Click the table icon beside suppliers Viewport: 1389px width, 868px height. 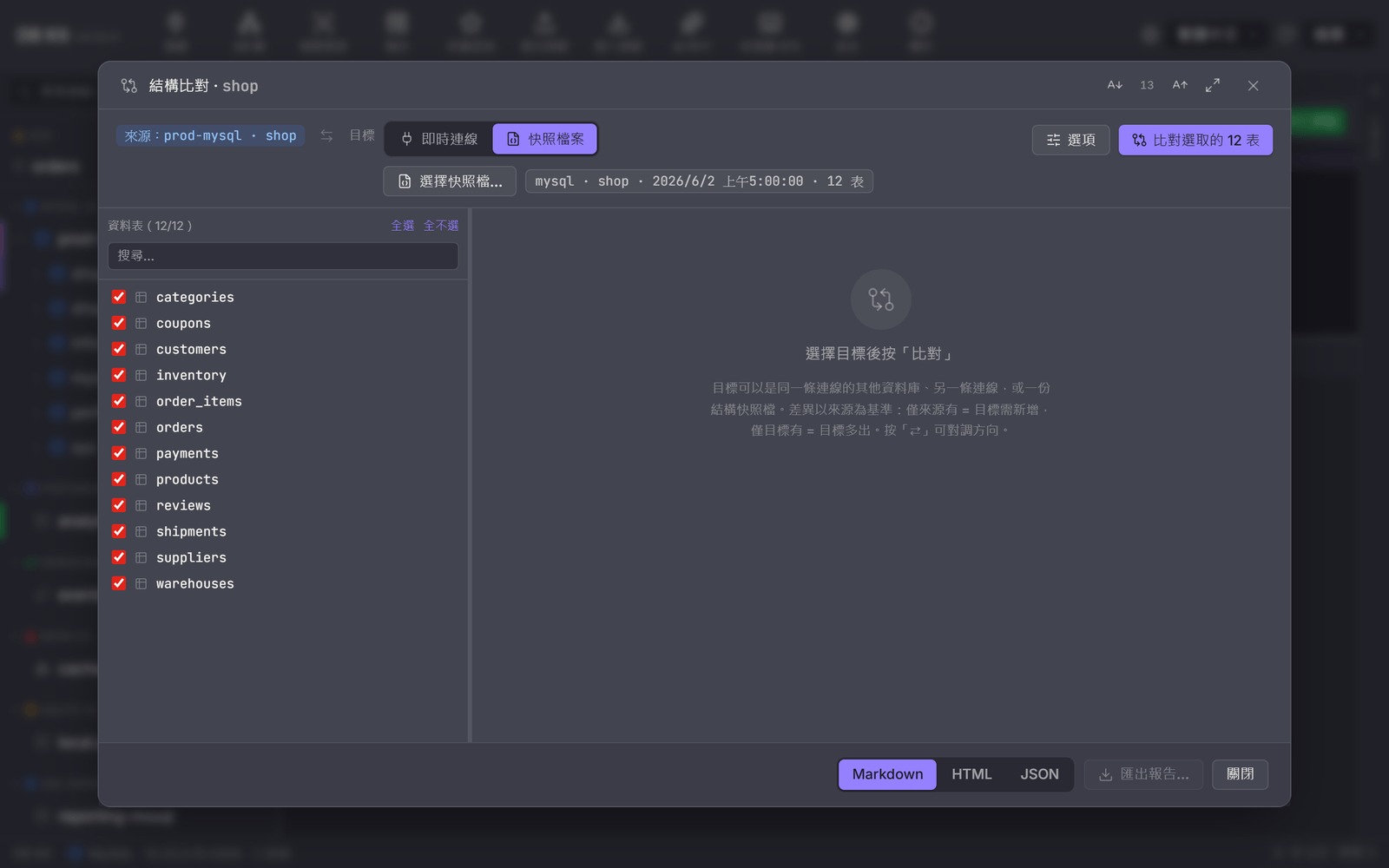[x=141, y=557]
